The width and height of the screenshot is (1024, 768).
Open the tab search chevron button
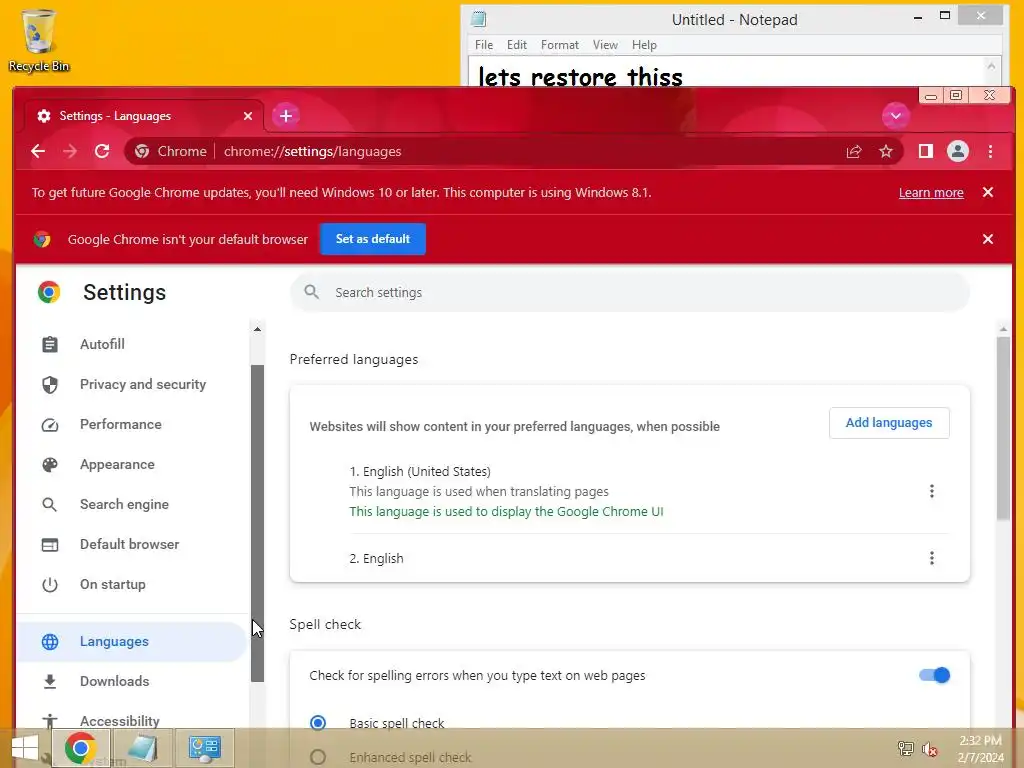click(895, 116)
